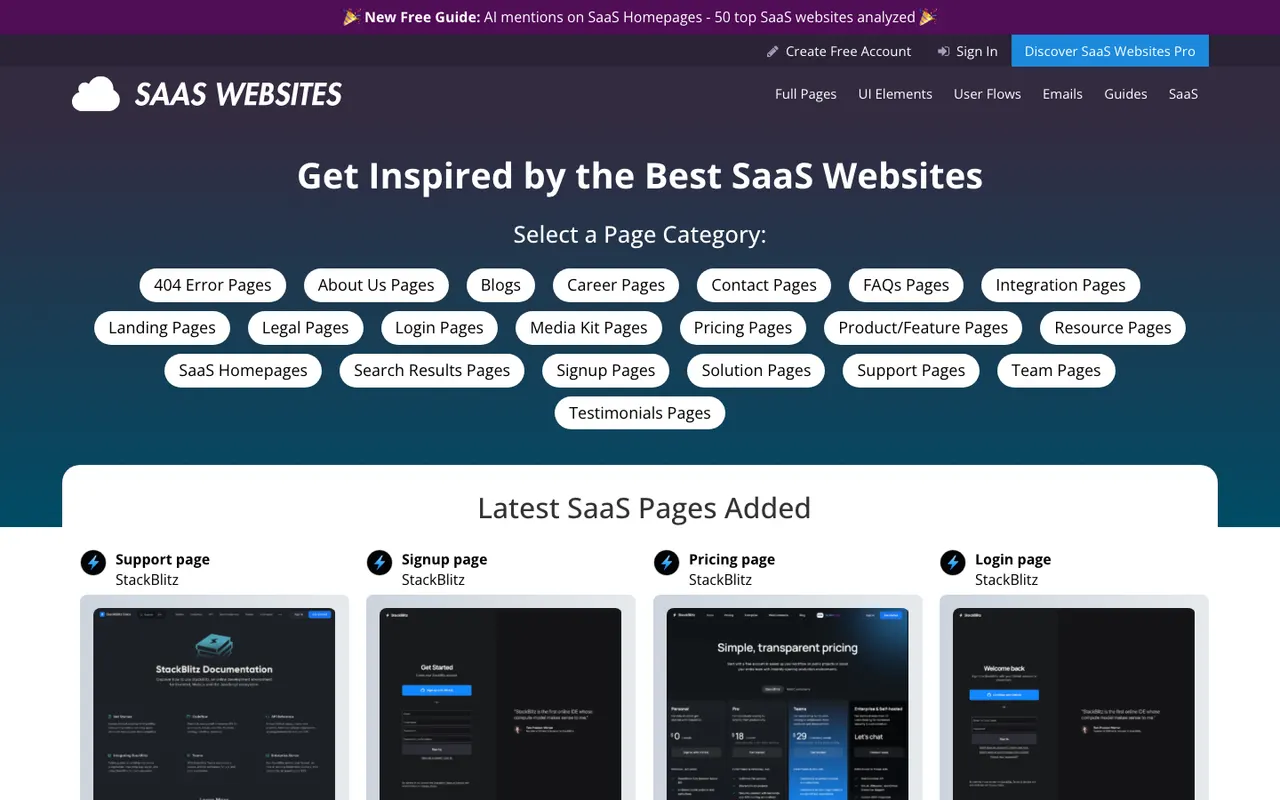Open the Full Pages menu
1280x800 pixels.
[806, 94]
